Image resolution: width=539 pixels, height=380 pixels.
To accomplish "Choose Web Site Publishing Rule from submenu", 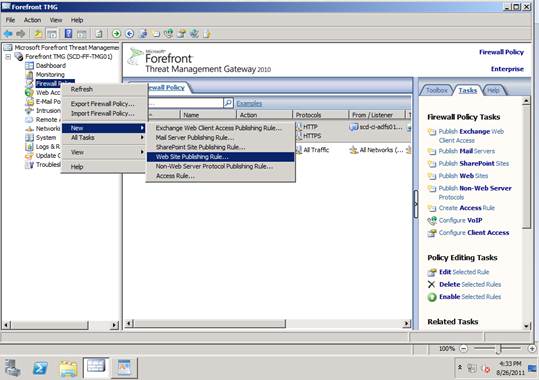I will click(220, 157).
